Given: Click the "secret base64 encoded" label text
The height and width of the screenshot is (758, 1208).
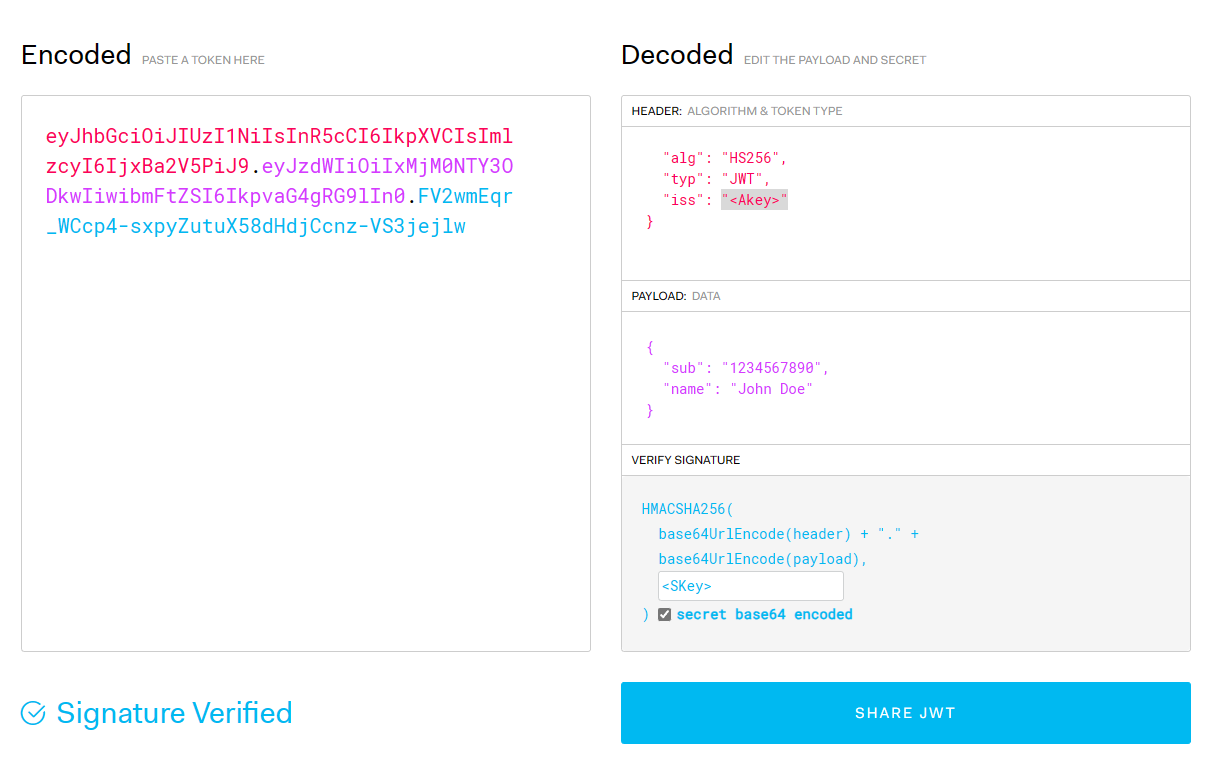Looking at the screenshot, I should (764, 615).
